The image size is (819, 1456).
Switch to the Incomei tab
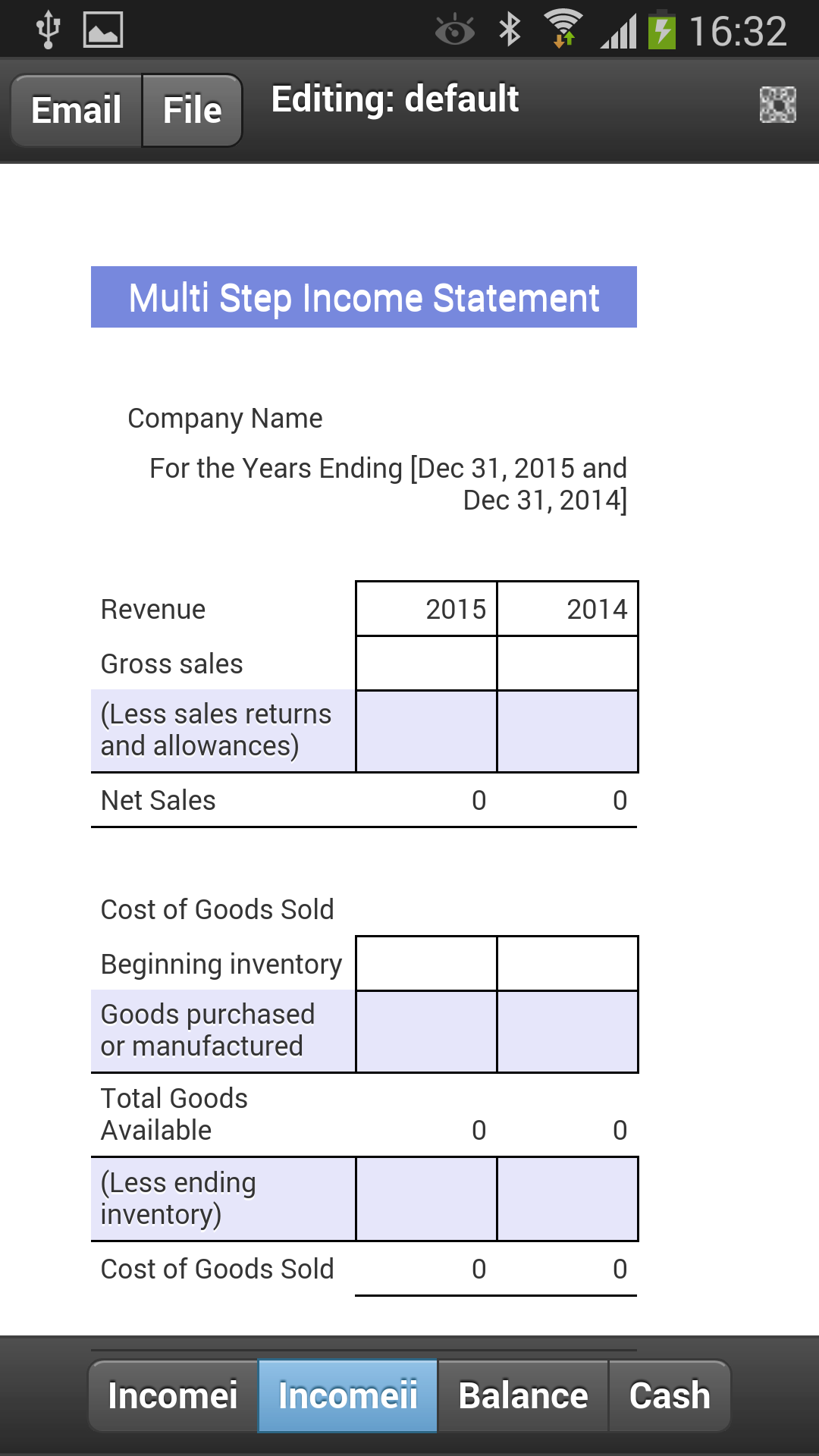[x=173, y=1395]
